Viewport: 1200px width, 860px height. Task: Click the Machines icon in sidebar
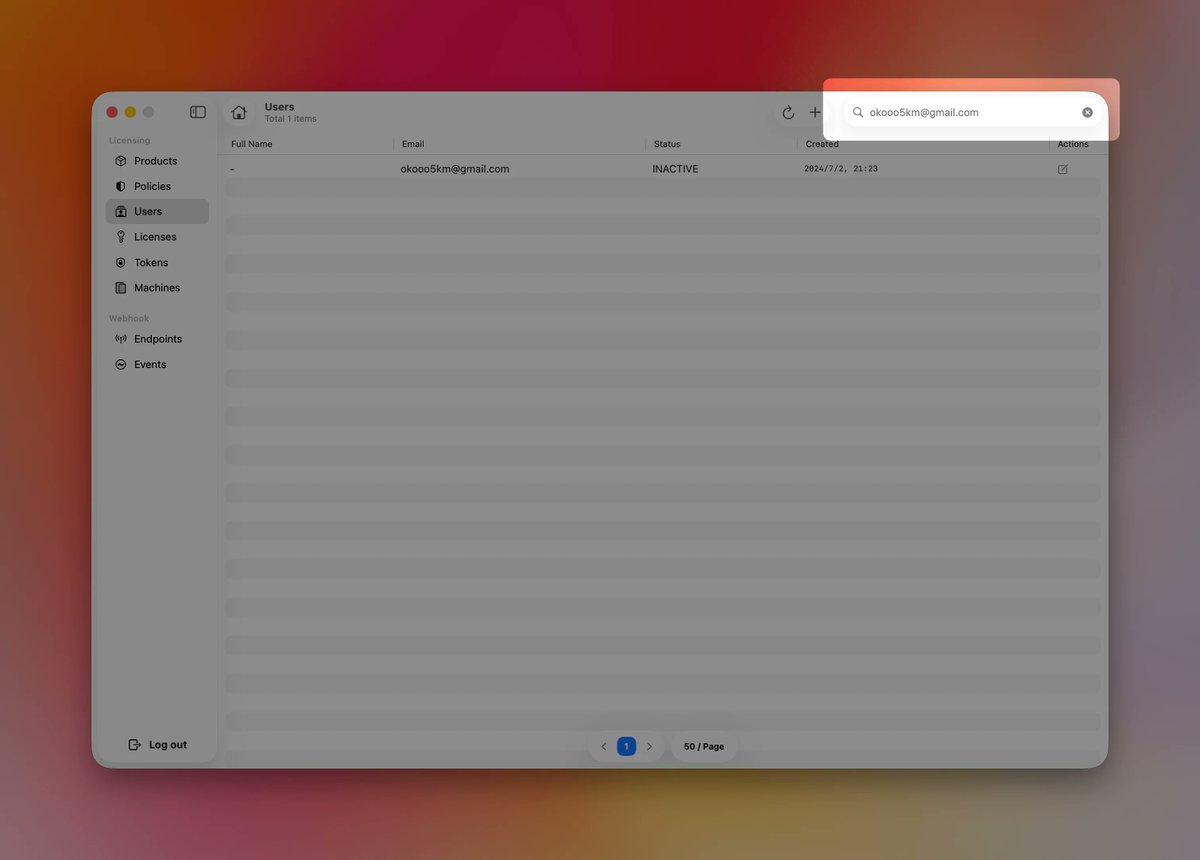(x=121, y=288)
